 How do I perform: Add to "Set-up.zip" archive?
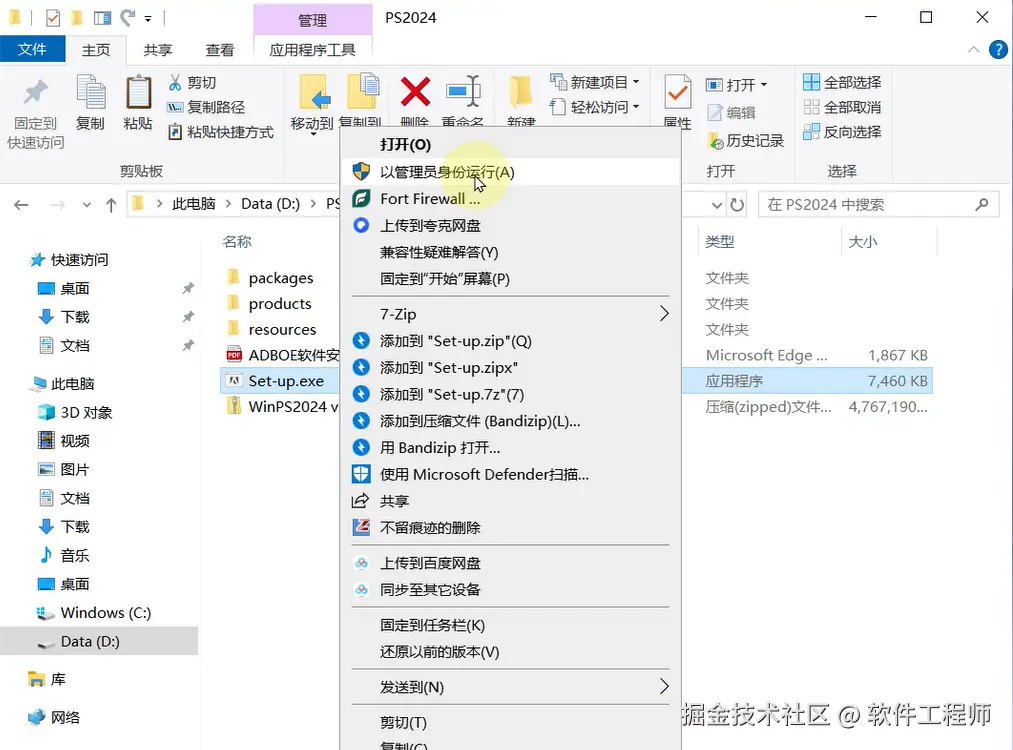pos(510,340)
